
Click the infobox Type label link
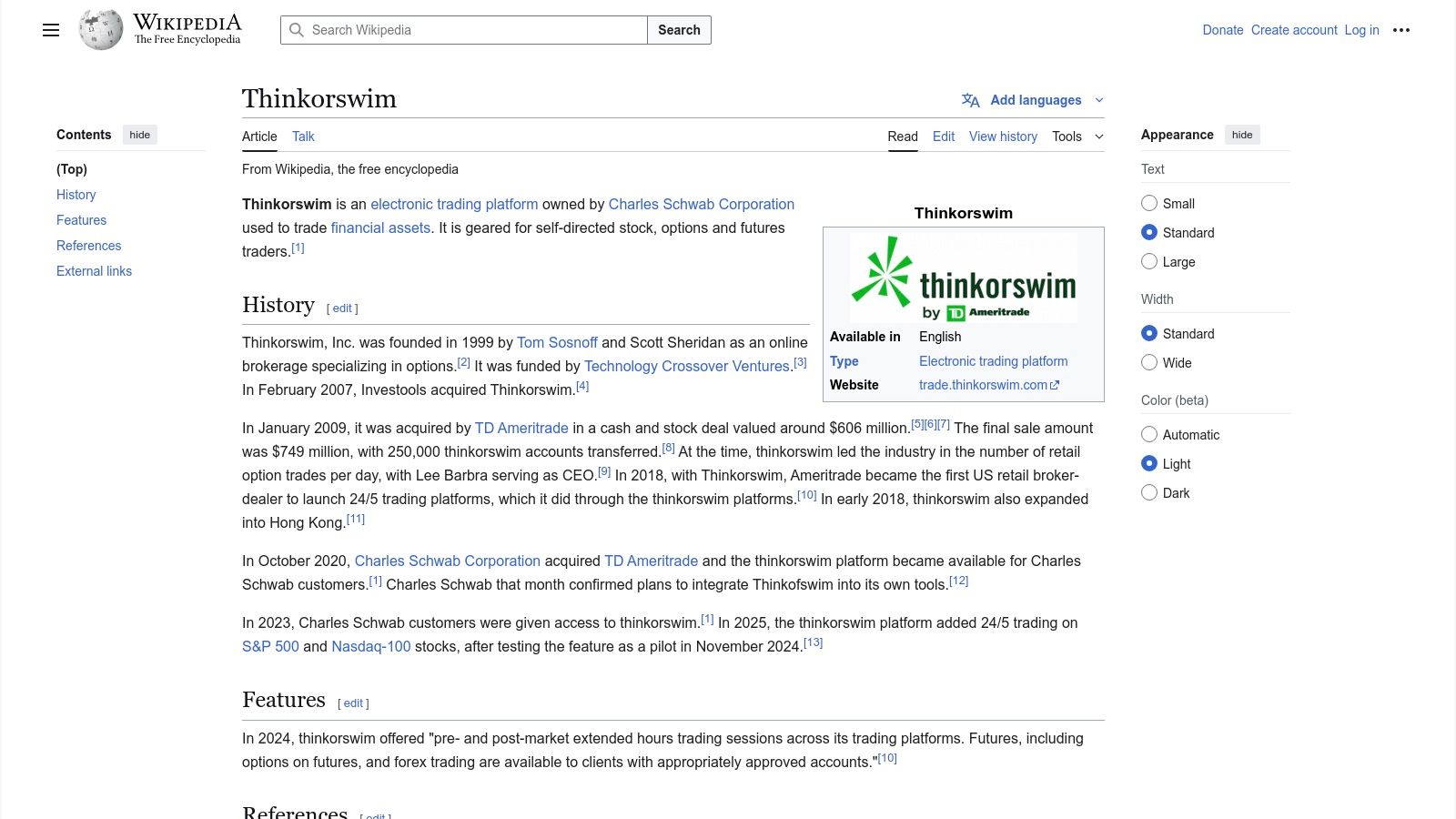point(844,361)
